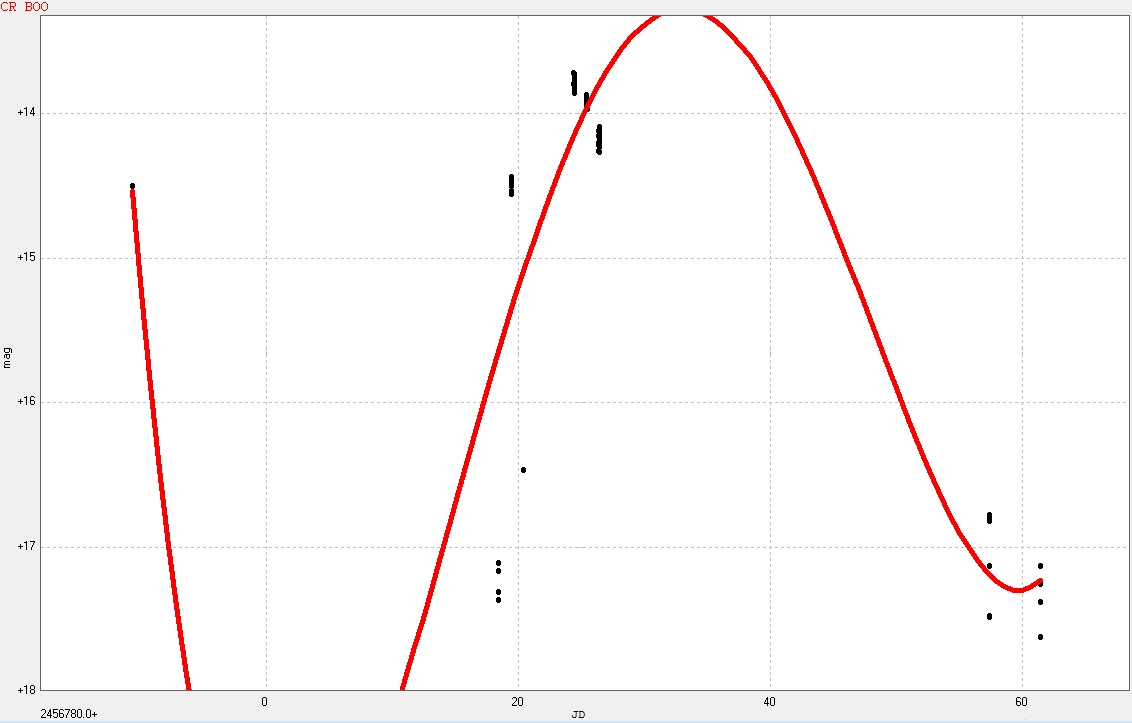Click the red curve's local minimum near JD 60
1132x723 pixels.
(1018, 590)
